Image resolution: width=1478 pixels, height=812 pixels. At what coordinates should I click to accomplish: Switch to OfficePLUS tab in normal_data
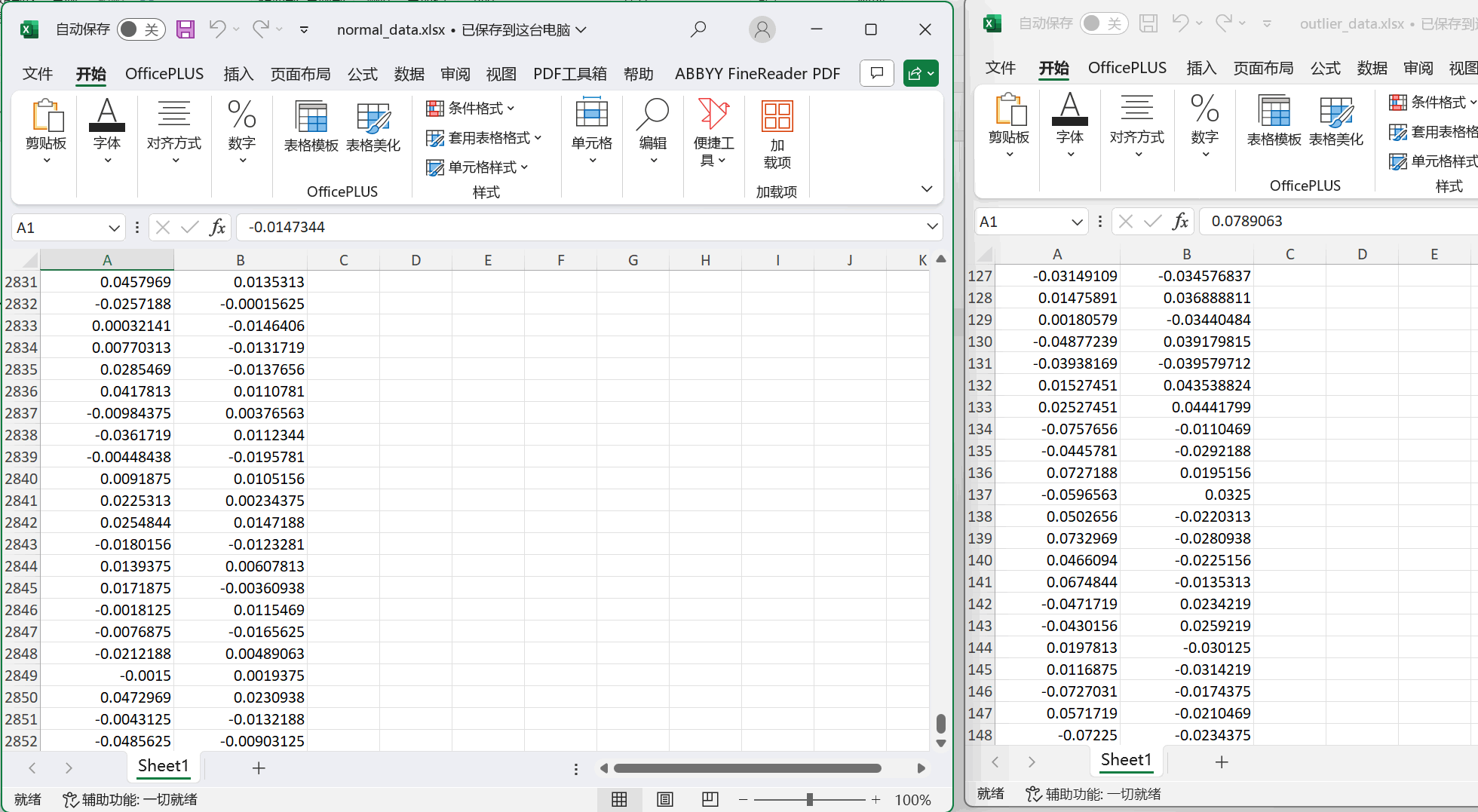(164, 74)
